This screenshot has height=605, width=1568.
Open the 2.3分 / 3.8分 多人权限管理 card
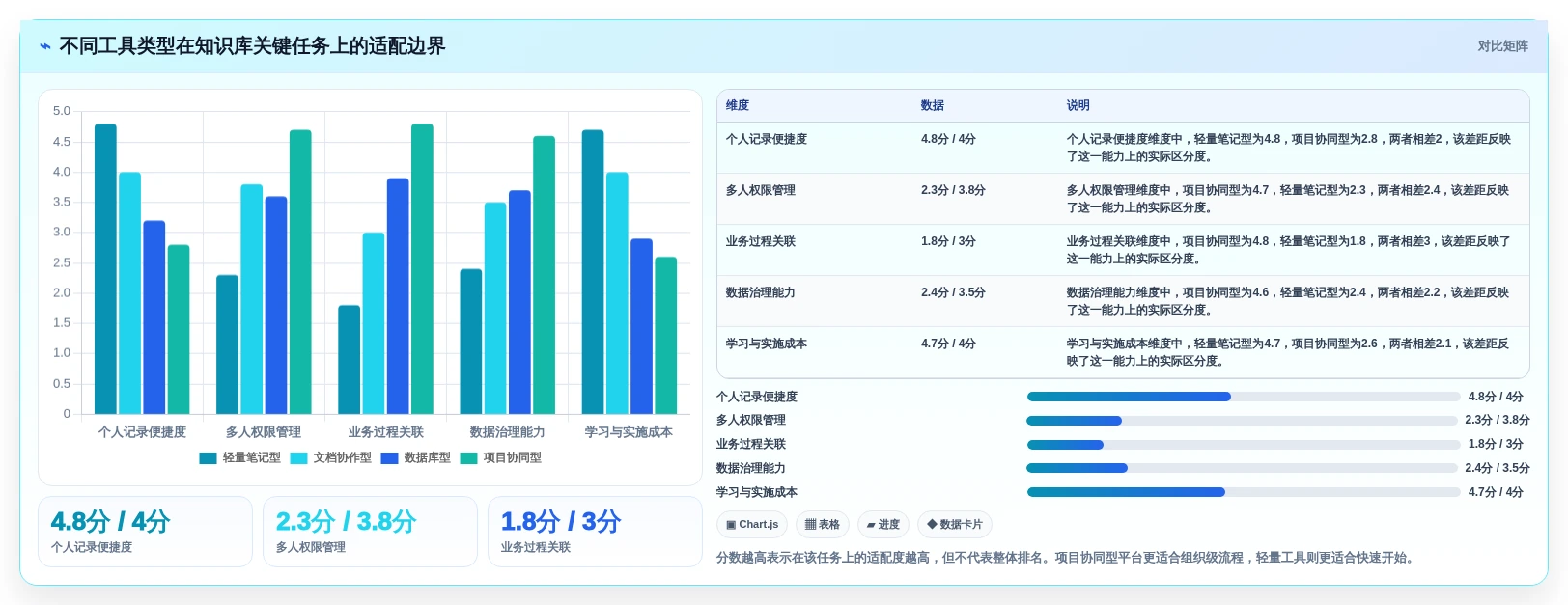coord(370,532)
